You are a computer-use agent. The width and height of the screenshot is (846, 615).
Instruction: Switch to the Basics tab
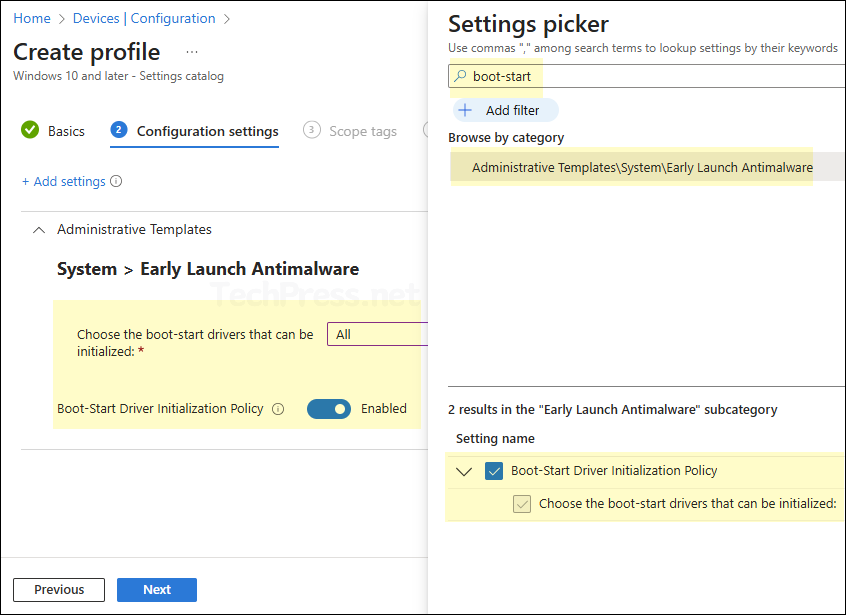point(66,131)
